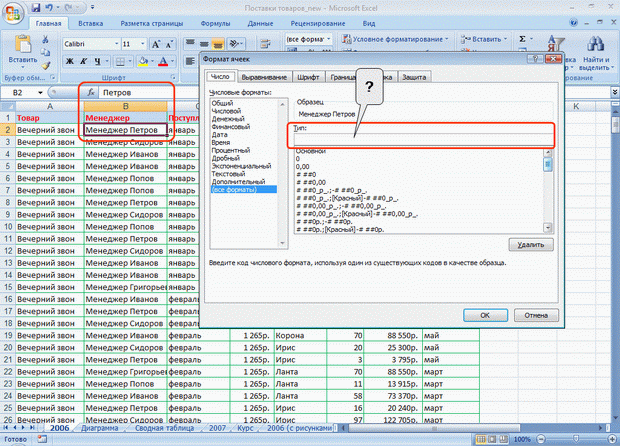Switch to the Формулы ribbon tab
This screenshot has height=446, width=620.
(215, 23)
